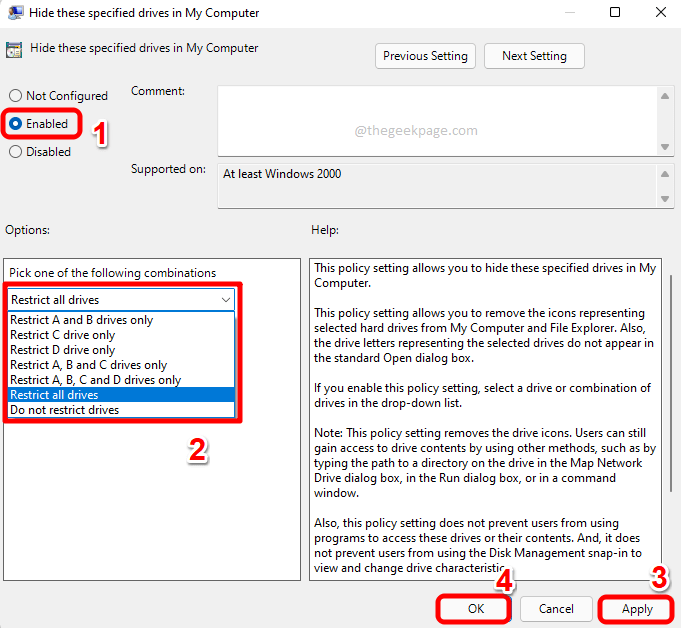Choose Restrict A, B, C and D drives only
Image resolution: width=681 pixels, height=628 pixels.
[x=95, y=380]
